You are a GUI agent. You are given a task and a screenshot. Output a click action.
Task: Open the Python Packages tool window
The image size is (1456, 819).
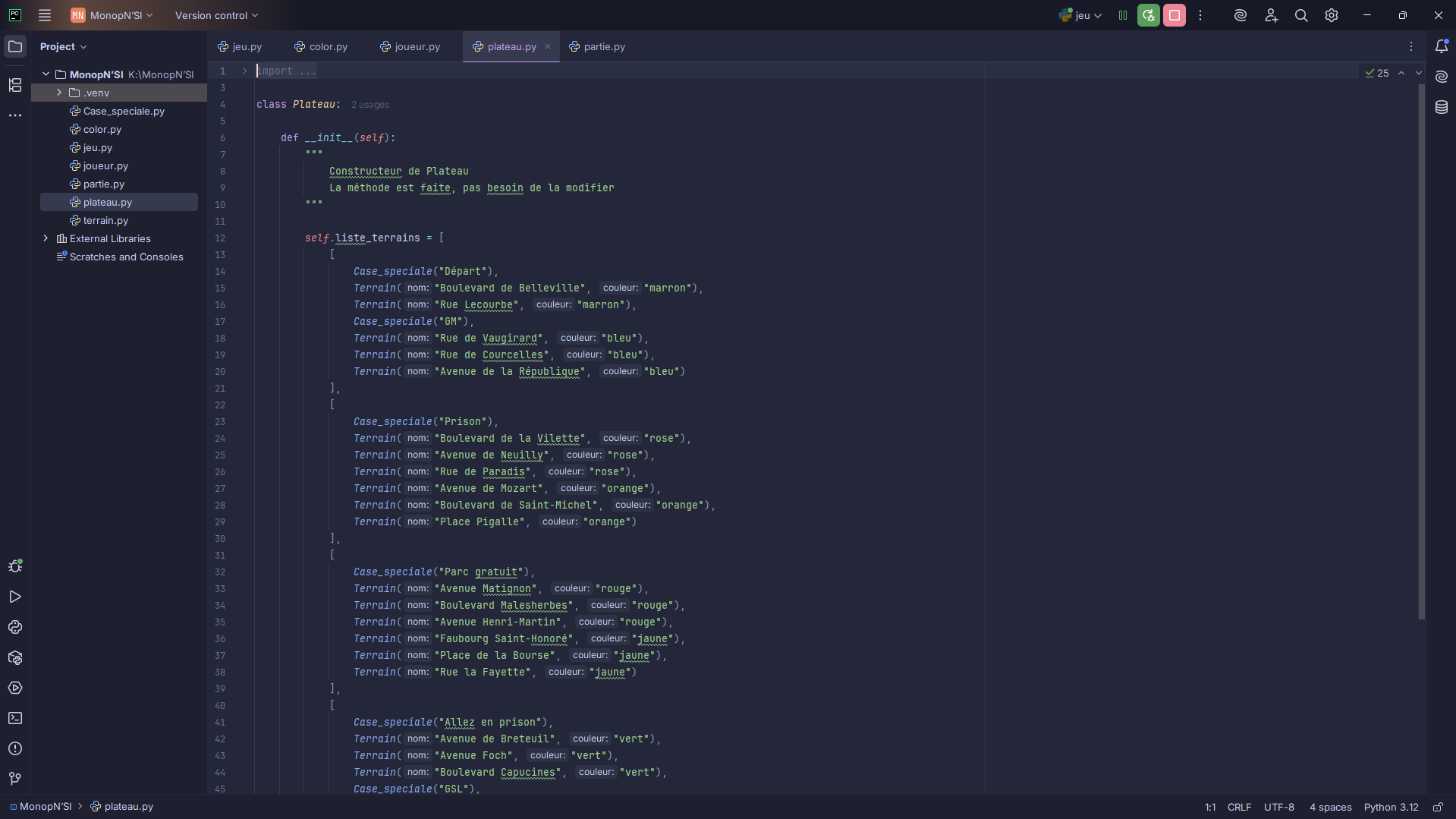pyautogui.click(x=15, y=657)
